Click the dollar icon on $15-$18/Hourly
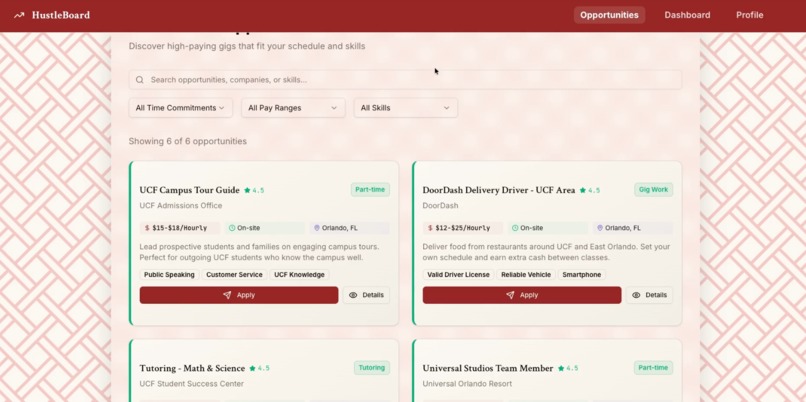 [147, 228]
